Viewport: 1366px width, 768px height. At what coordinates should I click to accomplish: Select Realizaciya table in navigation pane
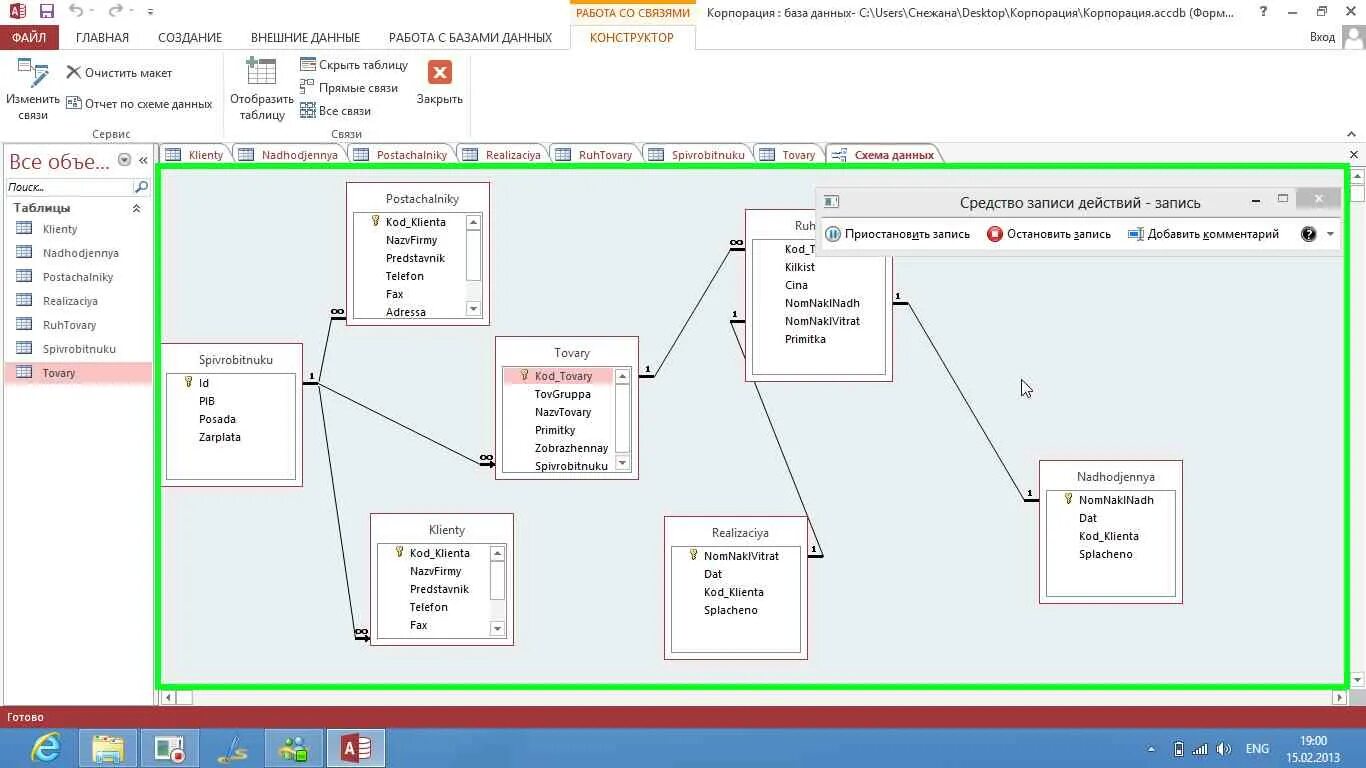pyautogui.click(x=77, y=301)
